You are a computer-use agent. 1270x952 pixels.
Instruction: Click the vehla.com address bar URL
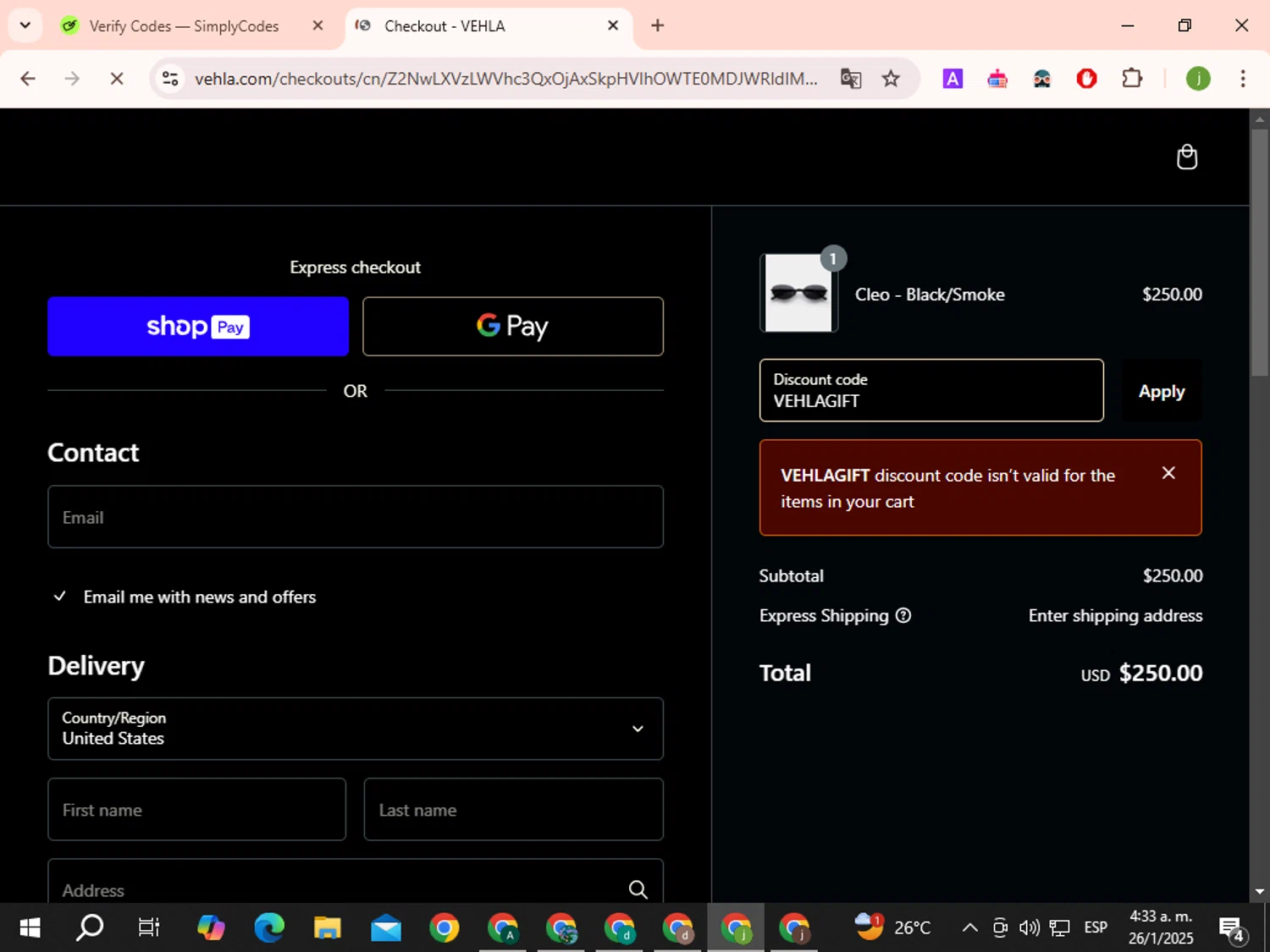(x=505, y=79)
